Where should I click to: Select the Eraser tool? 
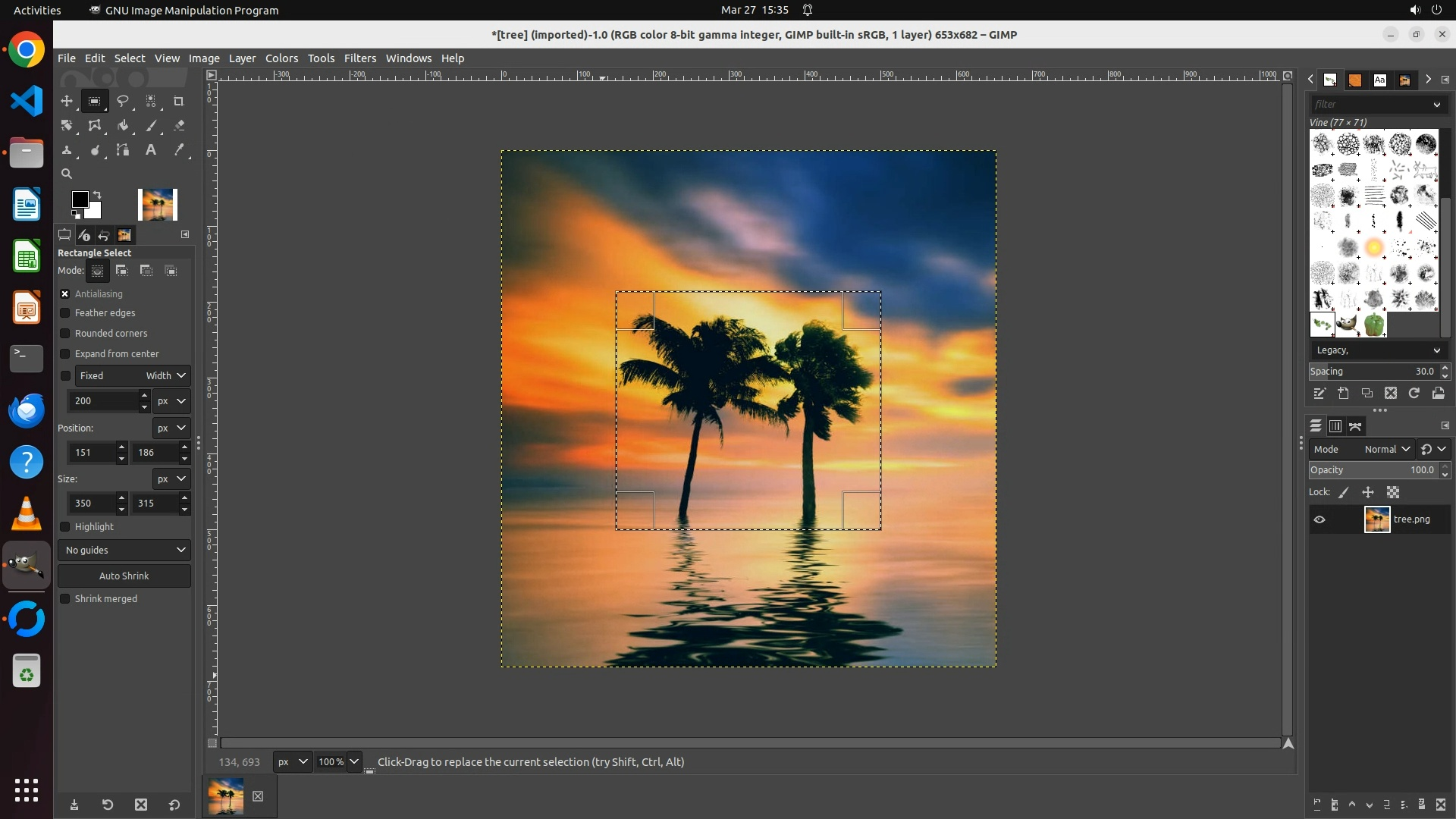point(179,126)
